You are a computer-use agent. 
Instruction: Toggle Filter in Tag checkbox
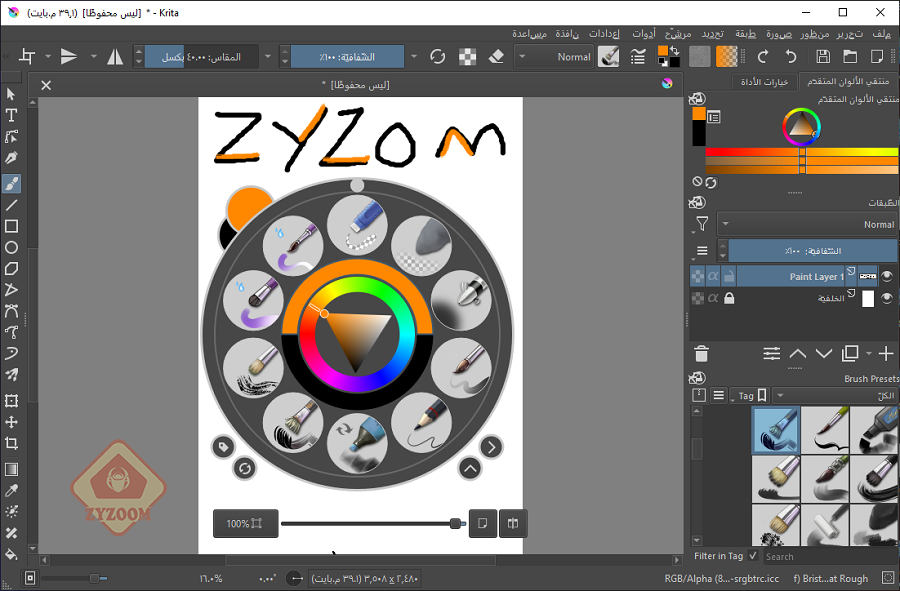(x=753, y=555)
